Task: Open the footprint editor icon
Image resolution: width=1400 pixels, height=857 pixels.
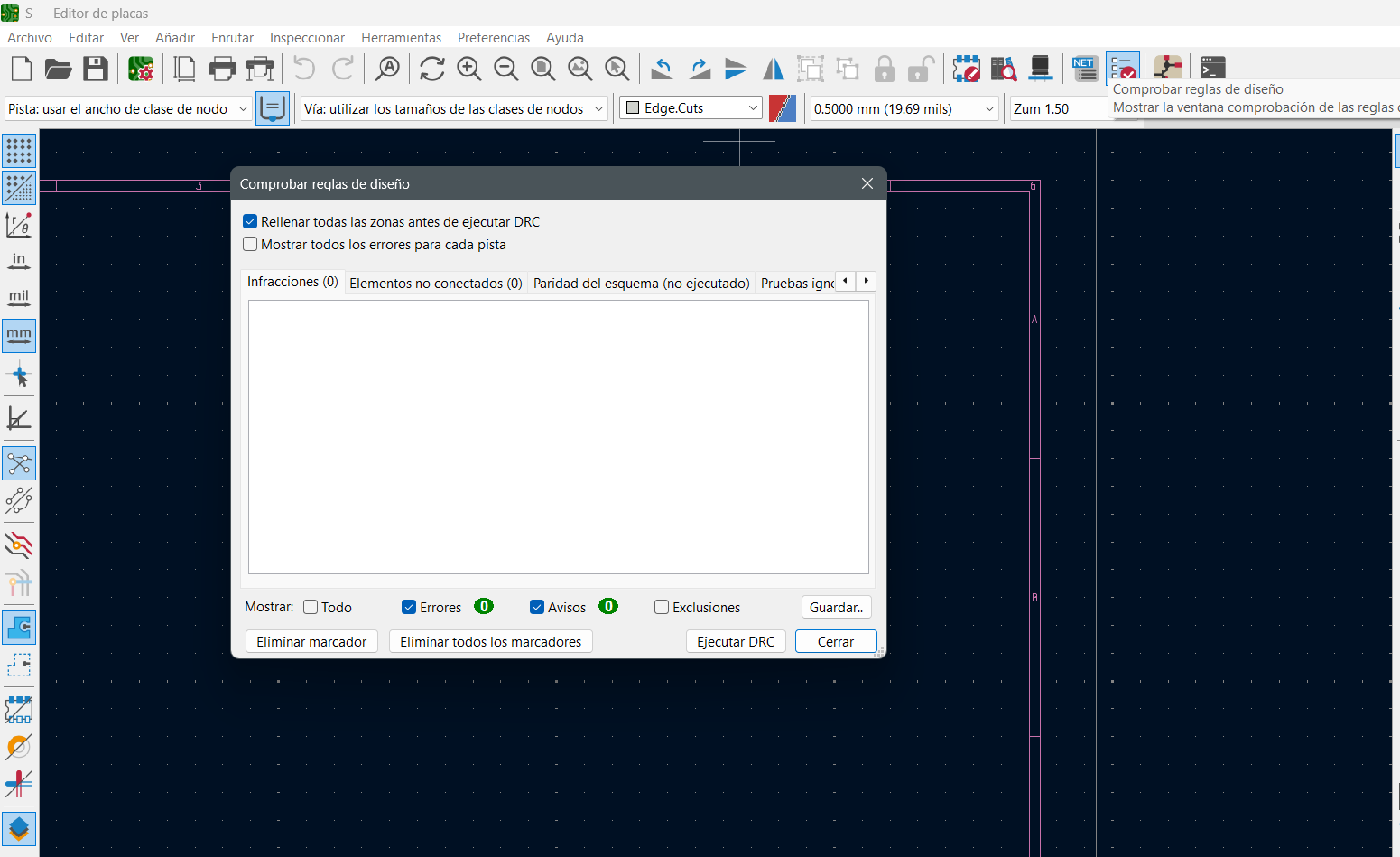Action: tap(966, 69)
